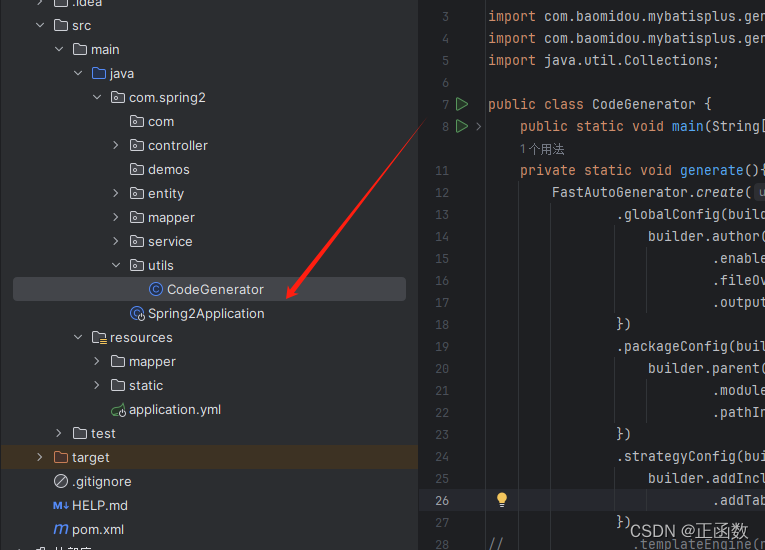Expand the mapper package under com.spring2
This screenshot has width=765, height=550.
coord(116,217)
